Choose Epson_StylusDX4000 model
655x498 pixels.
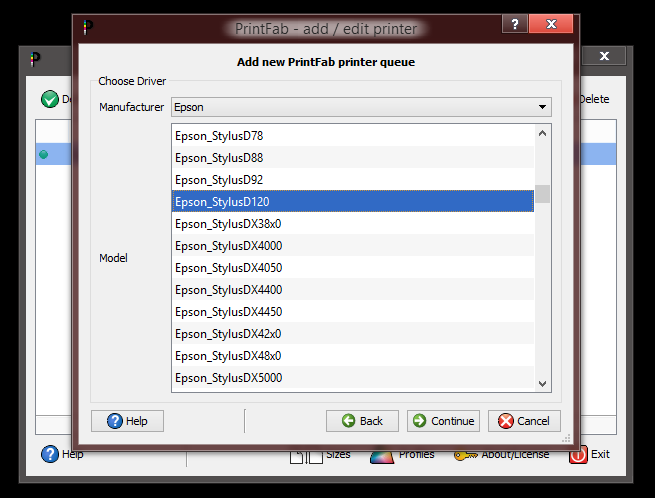353,246
